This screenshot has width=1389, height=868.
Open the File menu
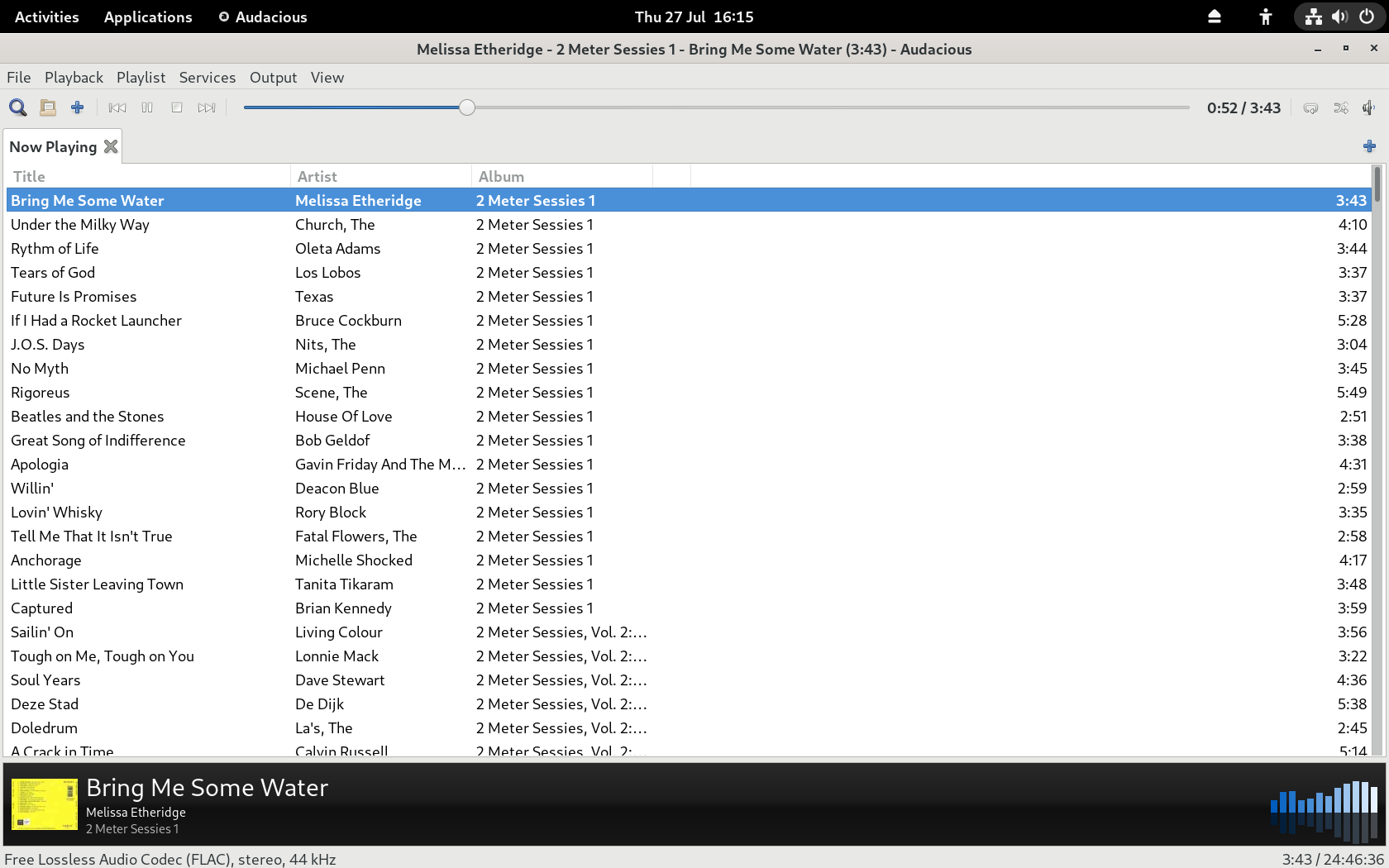pyautogui.click(x=19, y=77)
